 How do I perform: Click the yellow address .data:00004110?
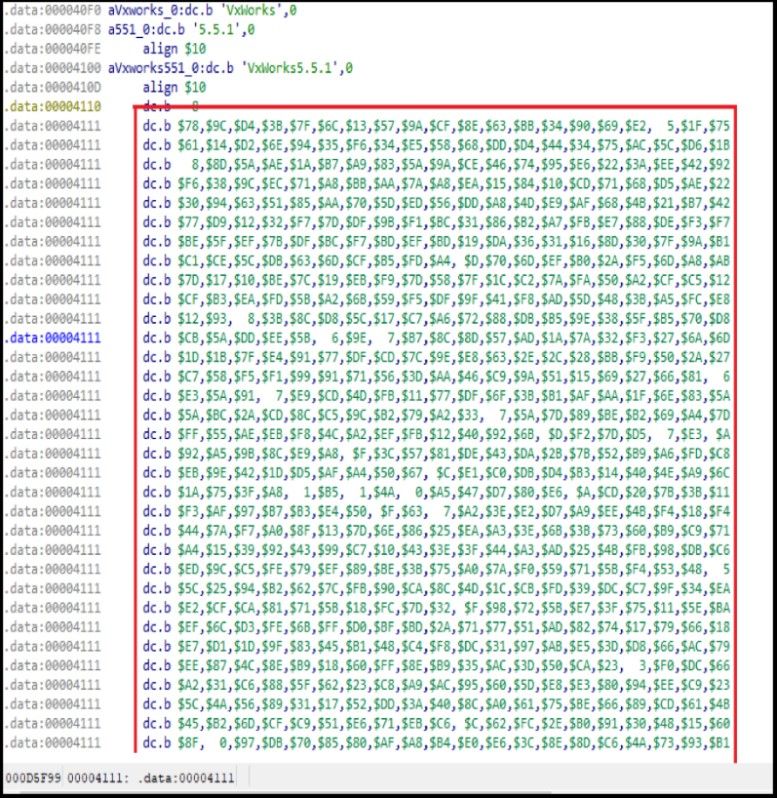52,107
